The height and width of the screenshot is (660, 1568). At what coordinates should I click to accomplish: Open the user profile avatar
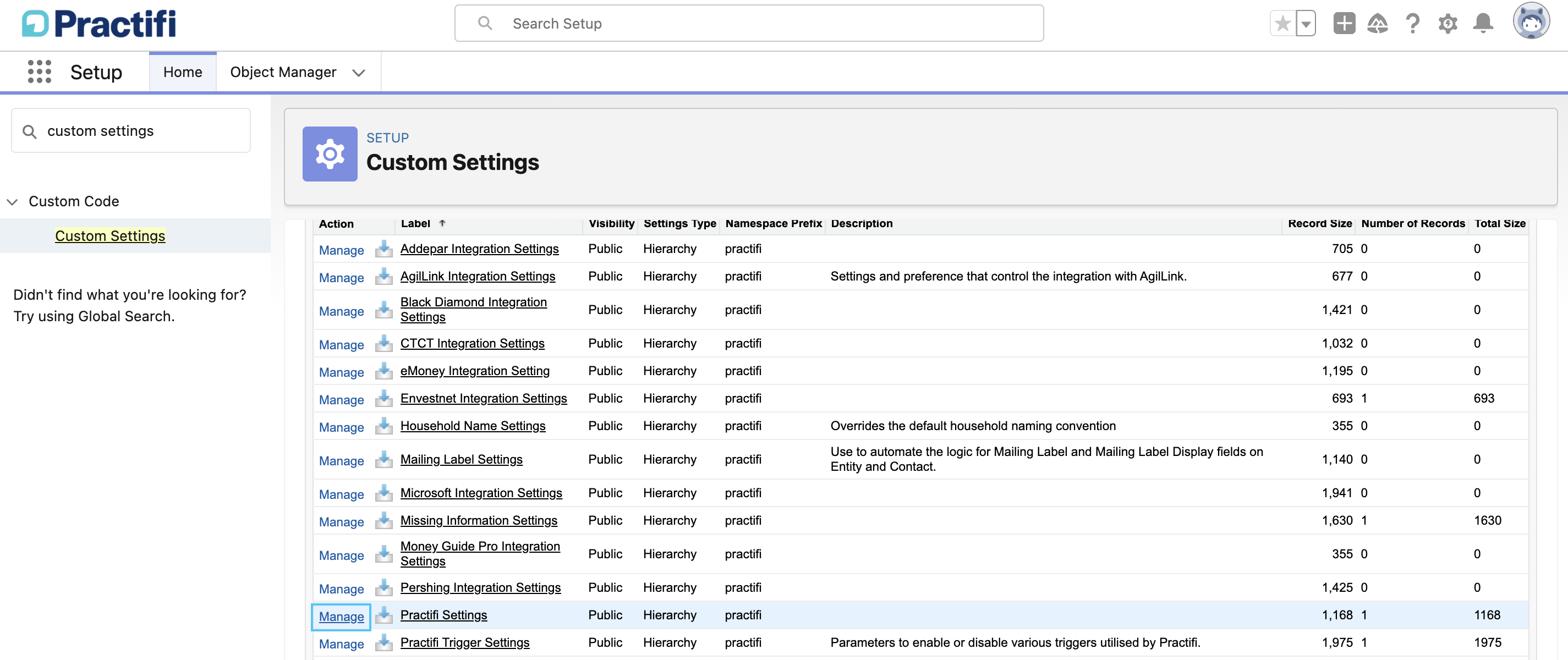(1531, 22)
